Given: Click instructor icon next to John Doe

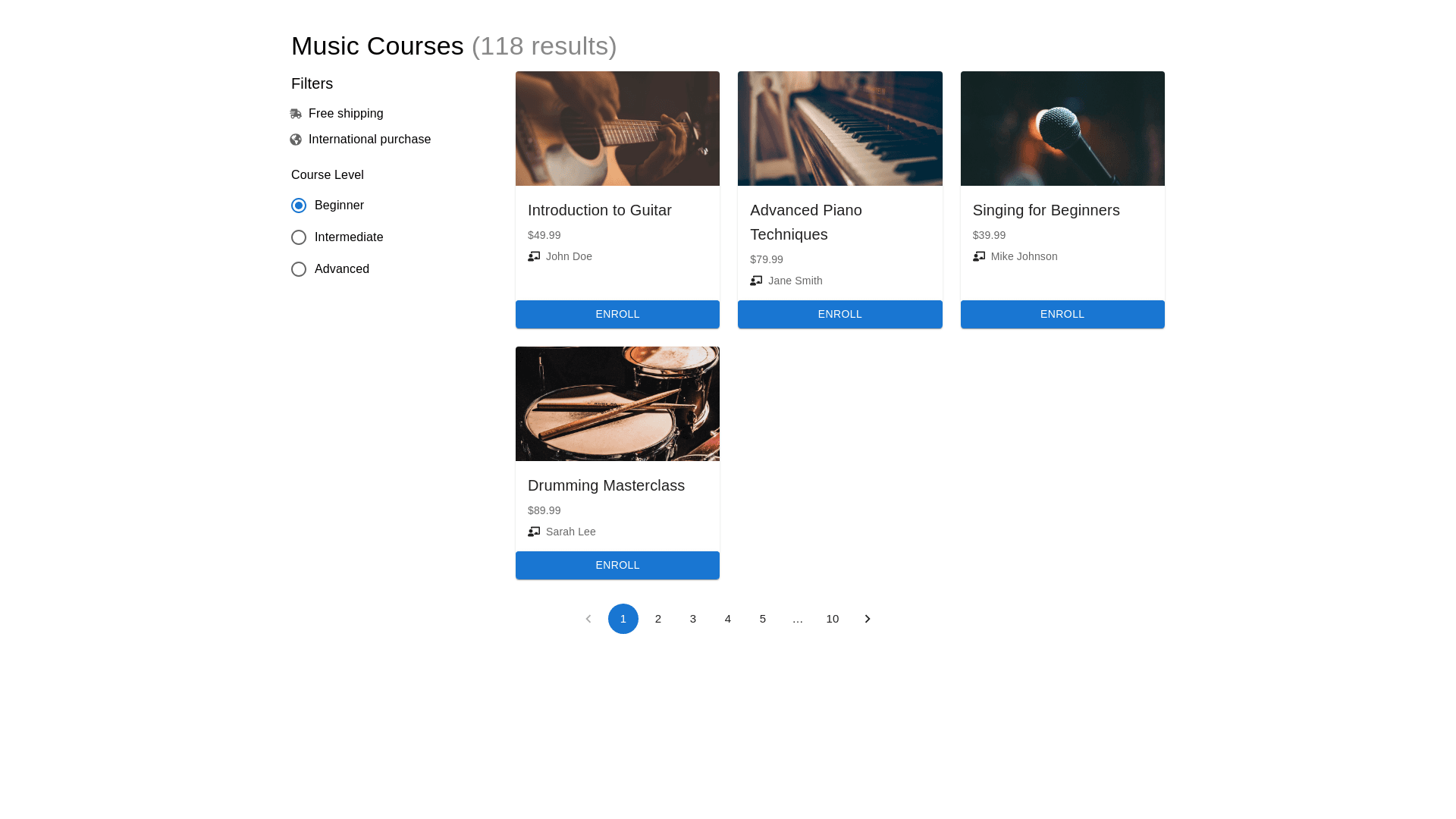Looking at the screenshot, I should click(x=534, y=256).
